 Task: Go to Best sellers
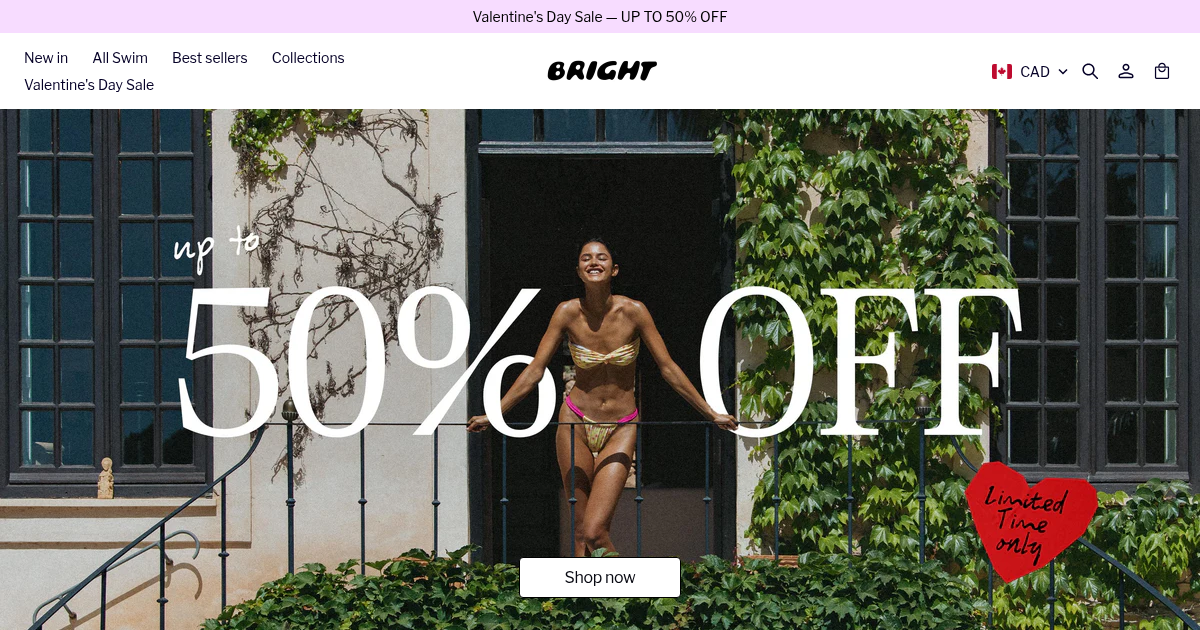(210, 58)
